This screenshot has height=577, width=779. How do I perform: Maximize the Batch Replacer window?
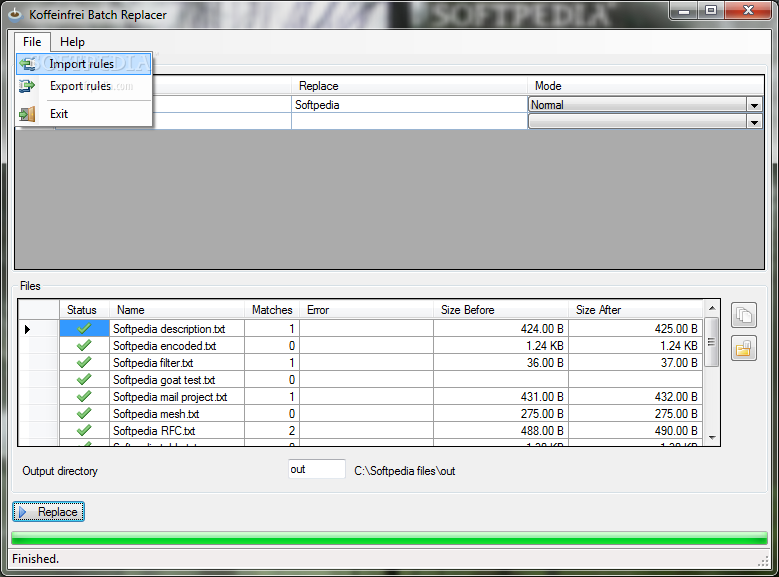point(711,10)
